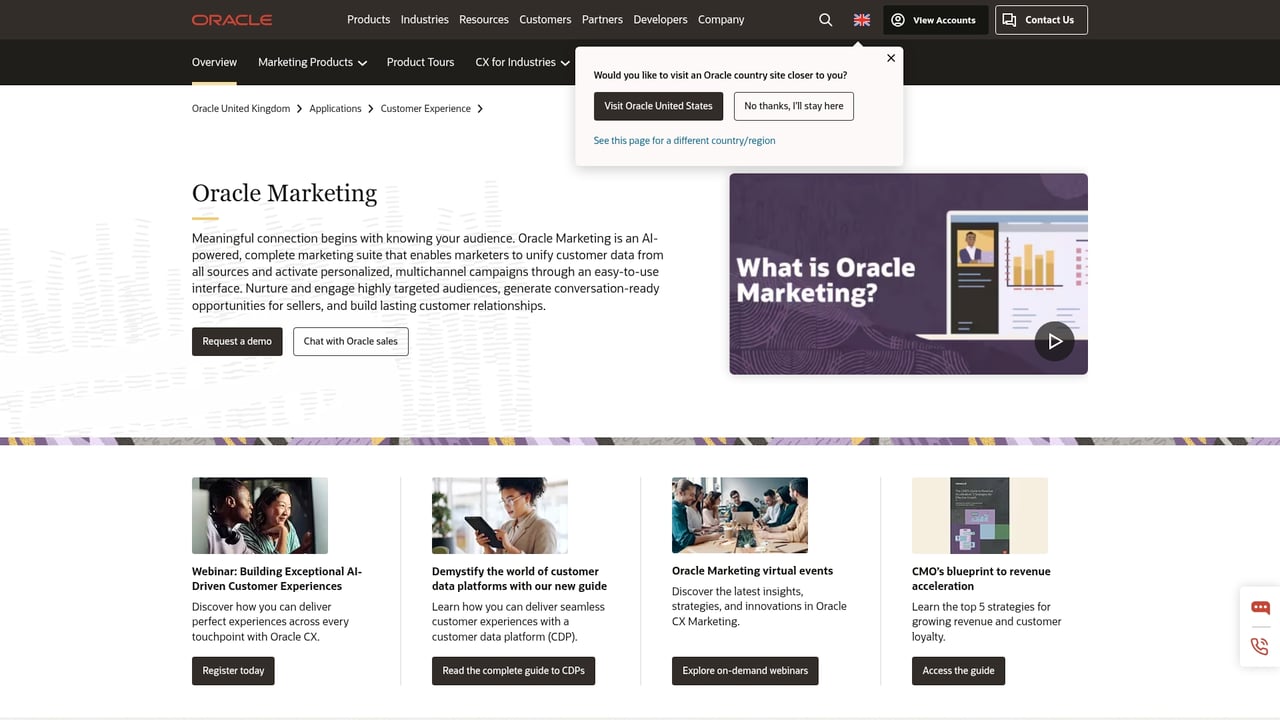Play the 'What is Oracle Marketing?' video
This screenshot has width=1280, height=720.
pos(1054,341)
